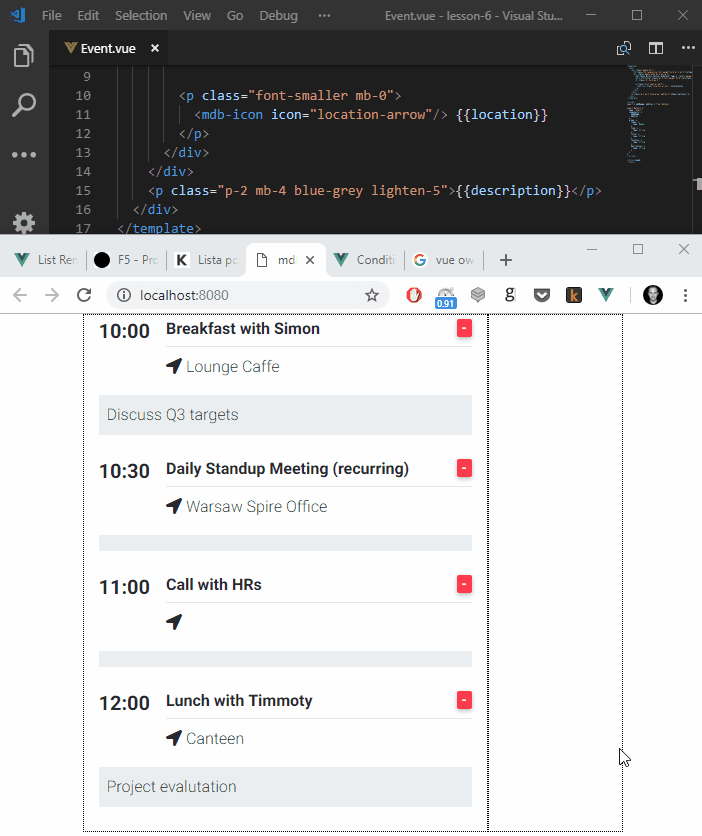Click the minimap code overview
The image size is (702, 836).
[659, 114]
